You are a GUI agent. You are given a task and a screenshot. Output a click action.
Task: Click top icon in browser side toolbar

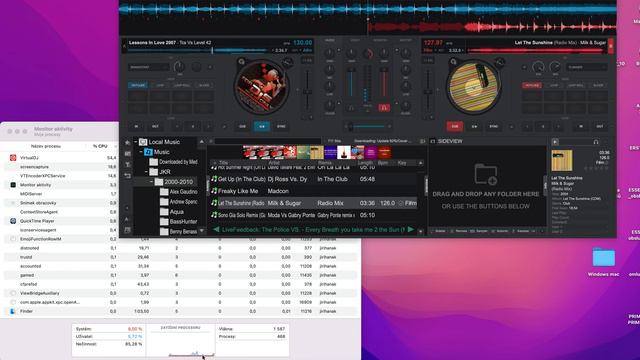click(x=127, y=142)
